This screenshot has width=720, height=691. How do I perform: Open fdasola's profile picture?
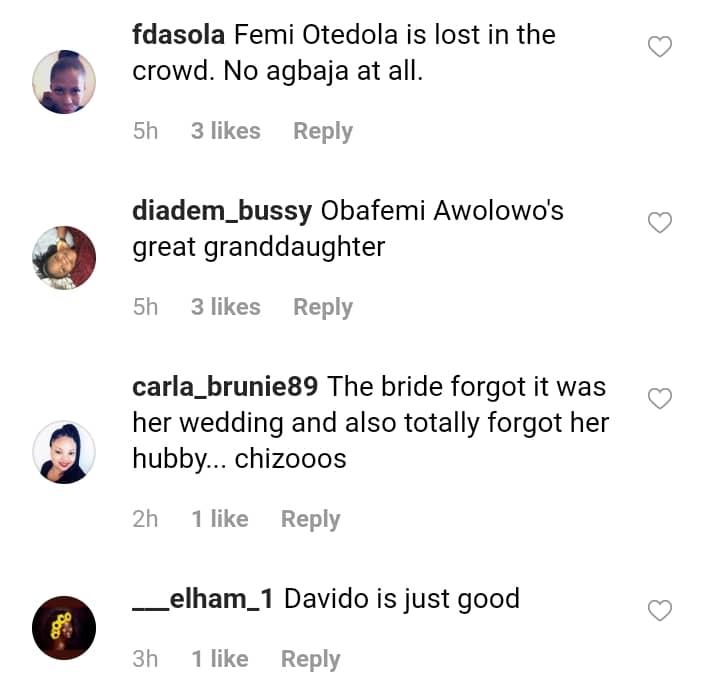point(64,82)
